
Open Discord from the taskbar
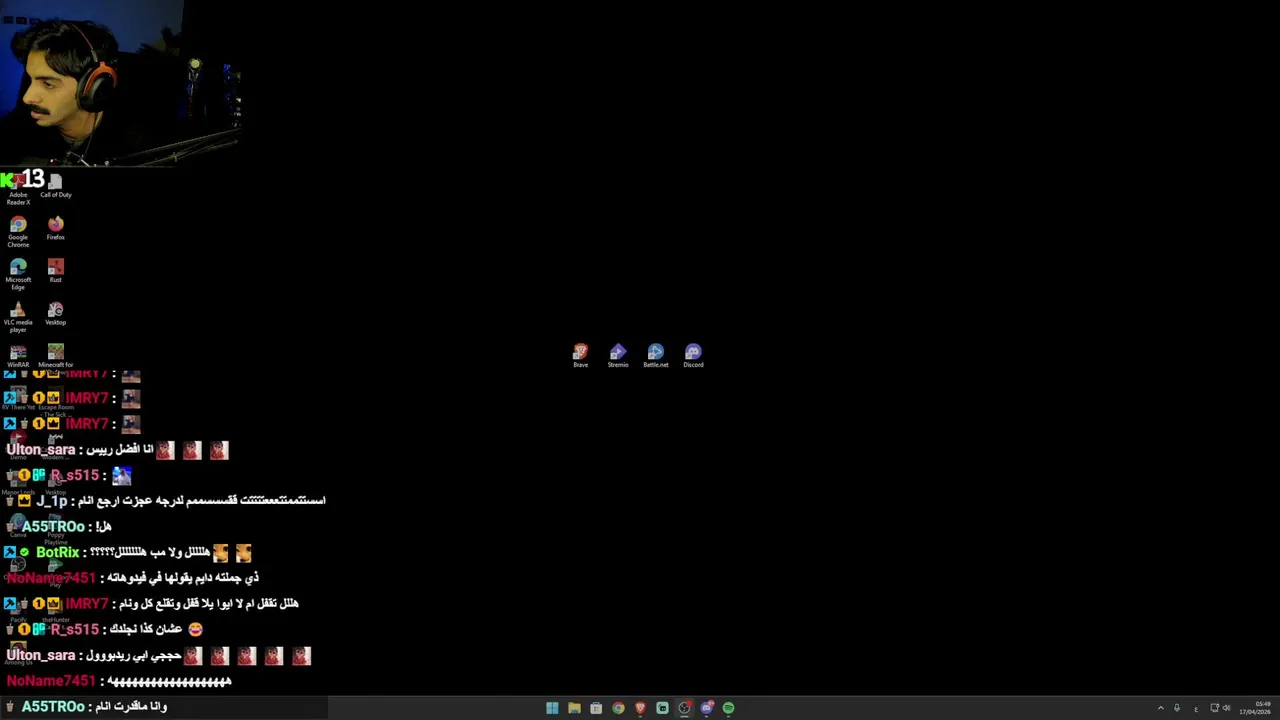(707, 708)
